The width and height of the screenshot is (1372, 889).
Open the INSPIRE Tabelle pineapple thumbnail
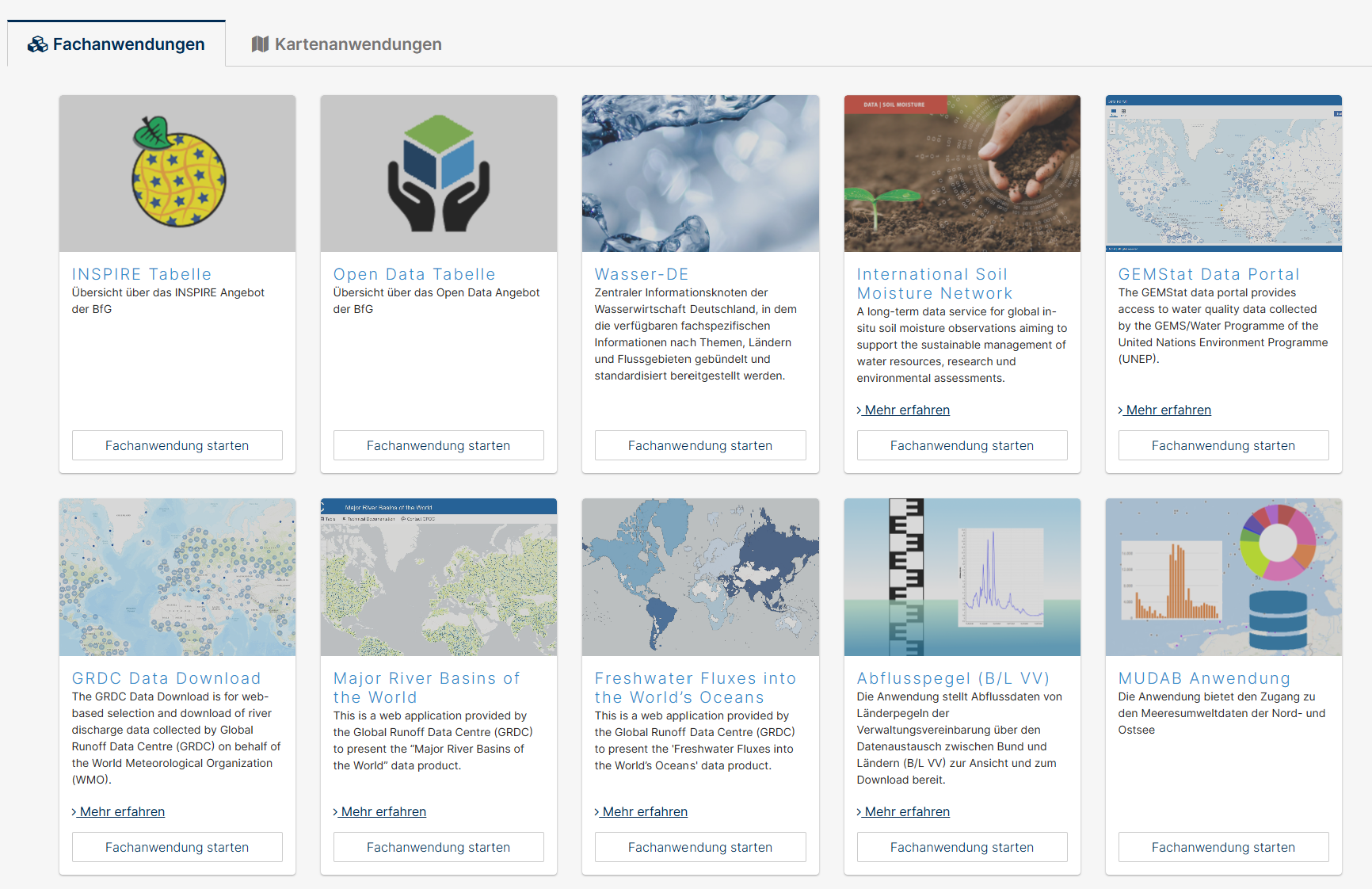point(177,174)
